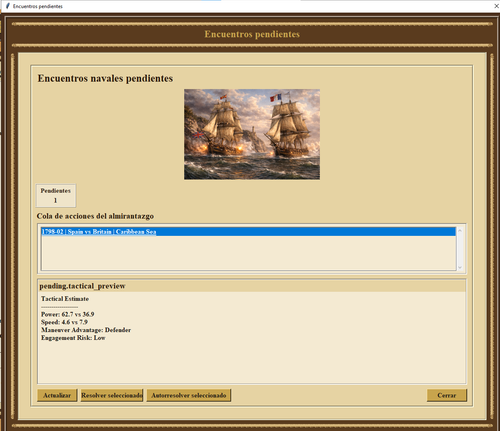Click the feather icon in title bar

pos(8,6)
